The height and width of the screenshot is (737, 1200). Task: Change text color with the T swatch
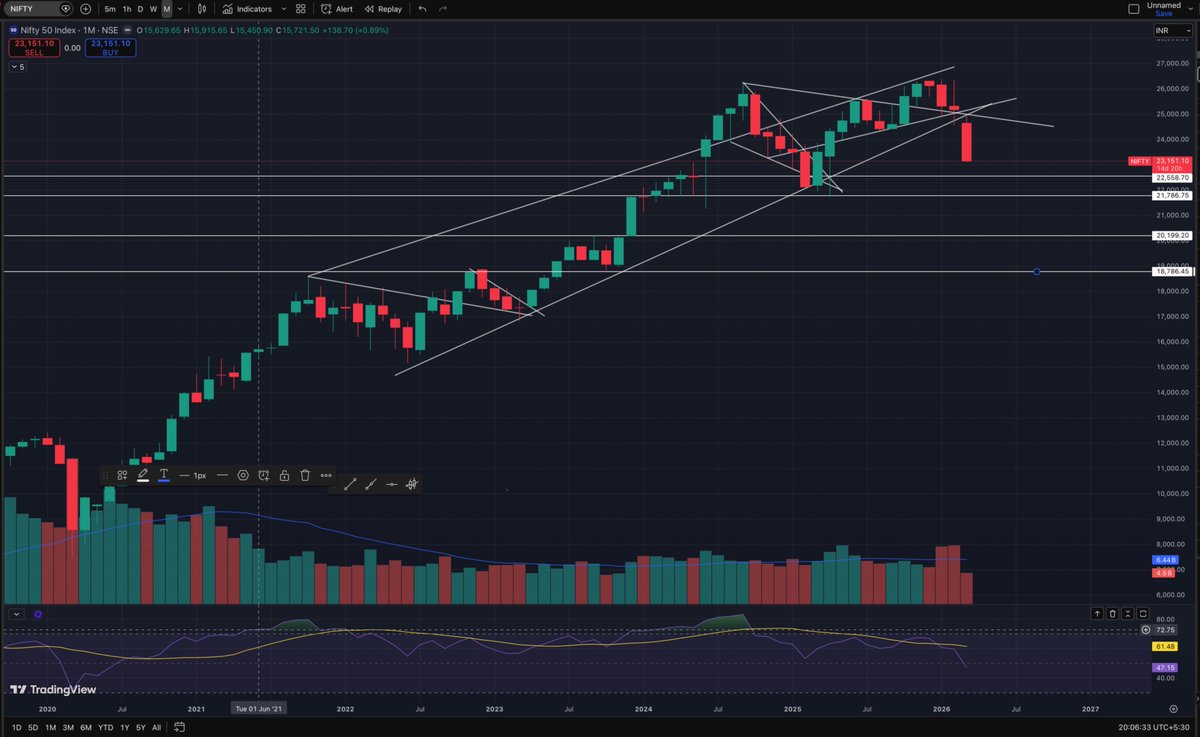pos(164,476)
